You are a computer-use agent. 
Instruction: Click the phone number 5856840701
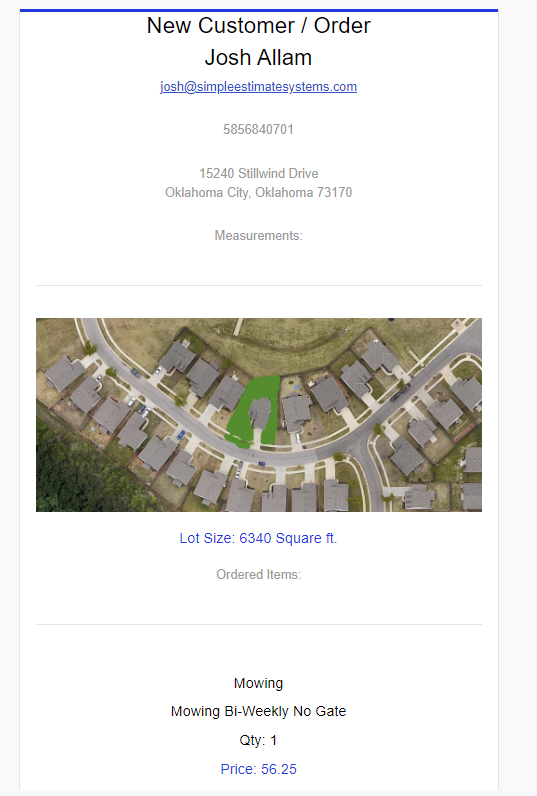pos(258,129)
